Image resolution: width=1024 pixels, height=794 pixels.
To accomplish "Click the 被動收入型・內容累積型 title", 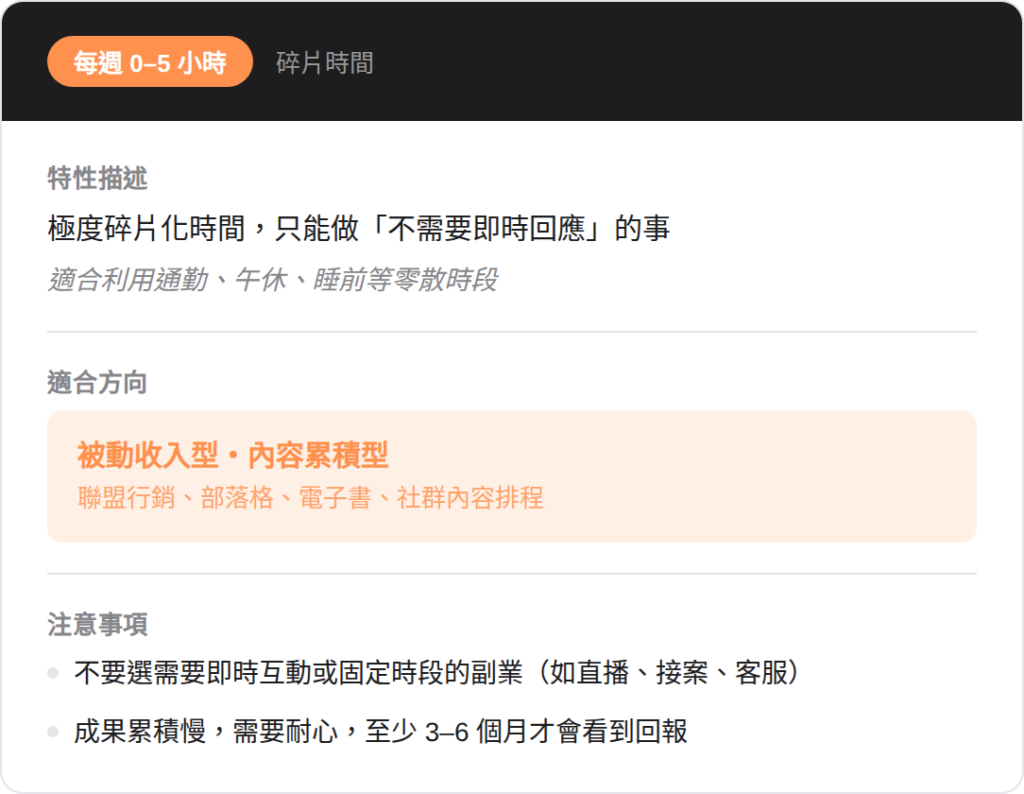I will point(232,456).
